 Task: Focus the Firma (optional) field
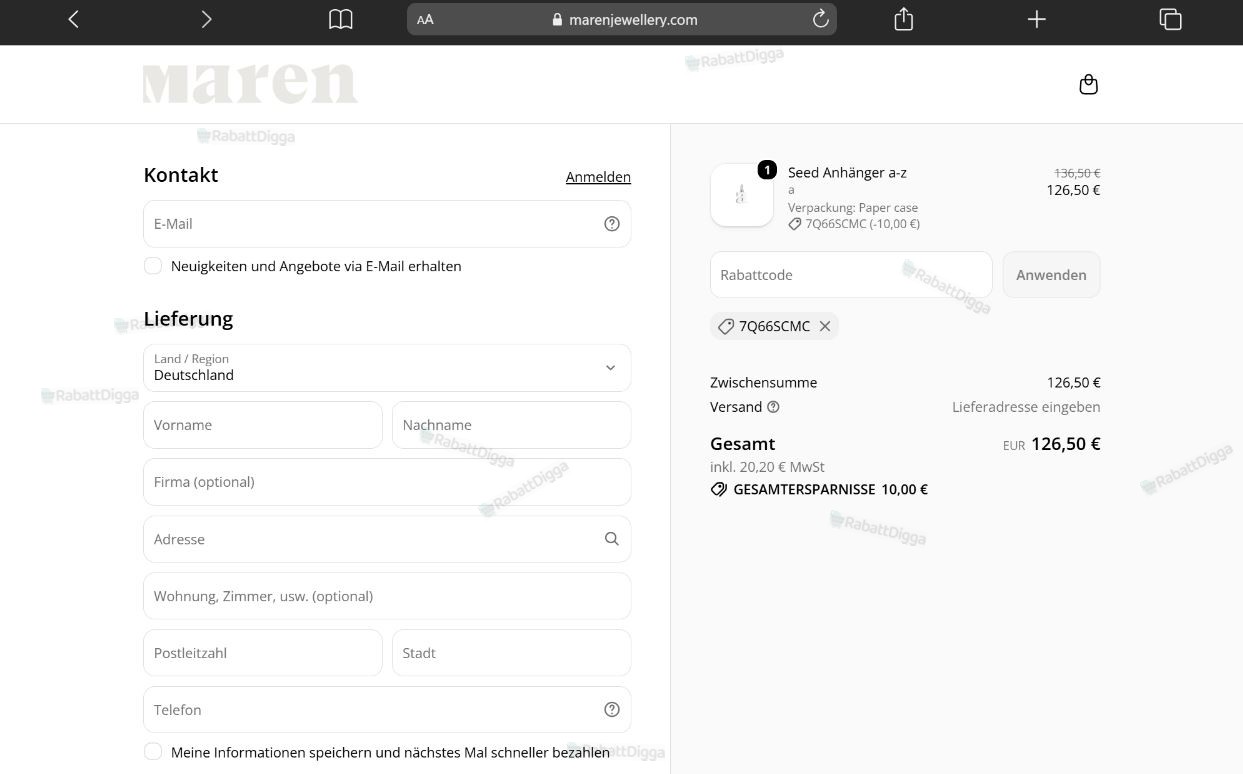(387, 482)
